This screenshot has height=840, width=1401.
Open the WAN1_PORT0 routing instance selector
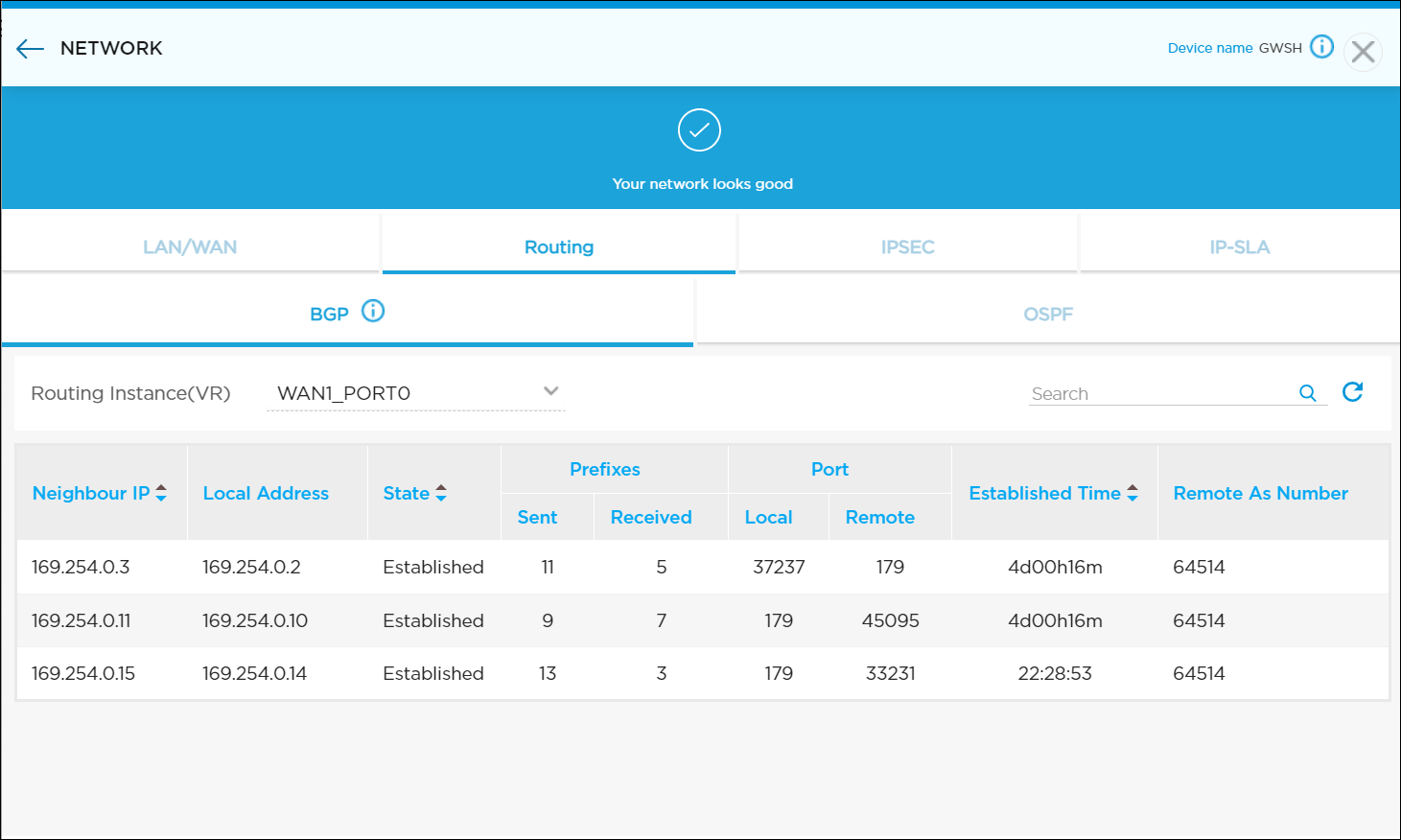pos(403,393)
